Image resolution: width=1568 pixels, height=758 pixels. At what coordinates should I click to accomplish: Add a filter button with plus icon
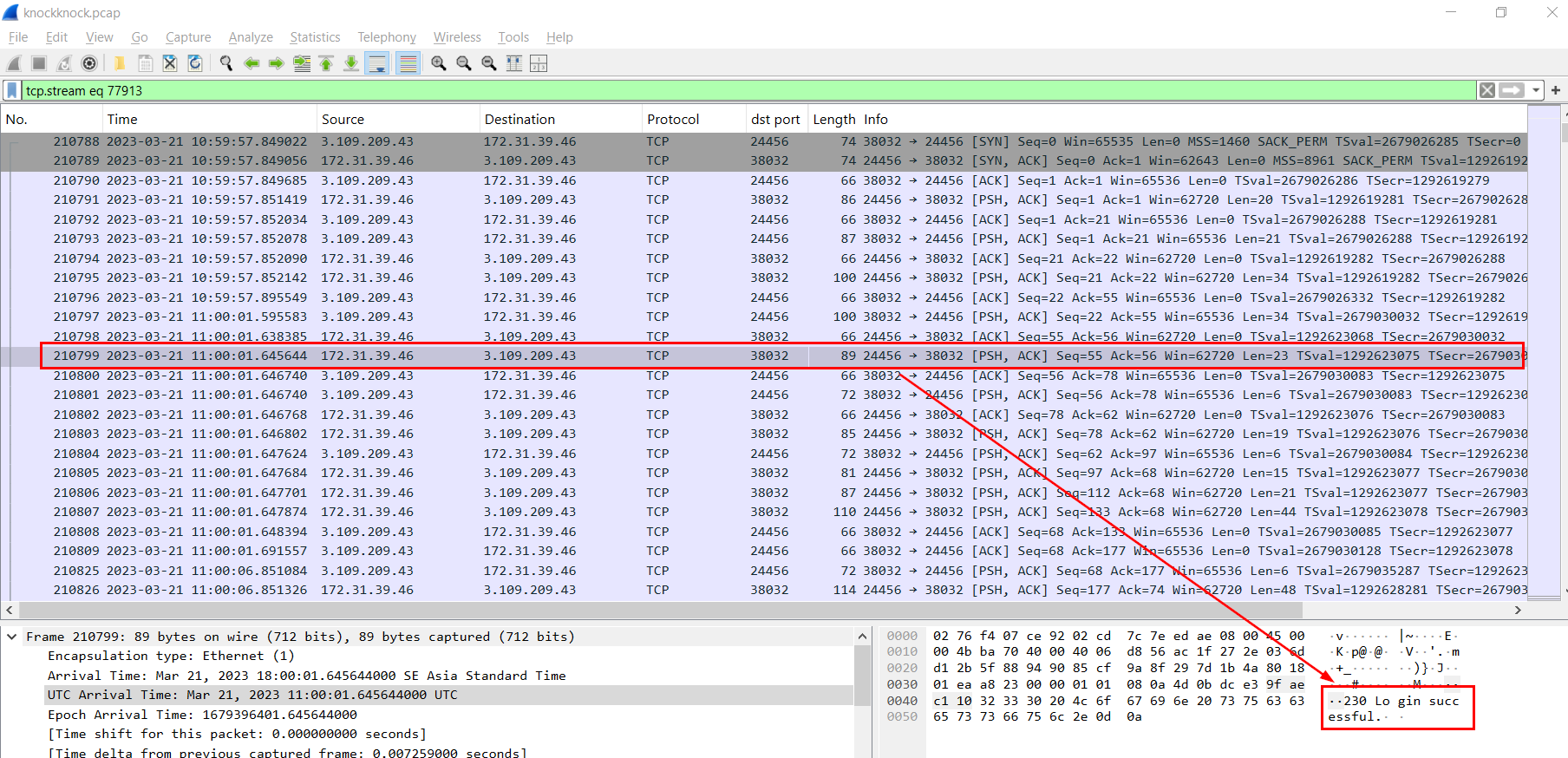(x=1556, y=90)
